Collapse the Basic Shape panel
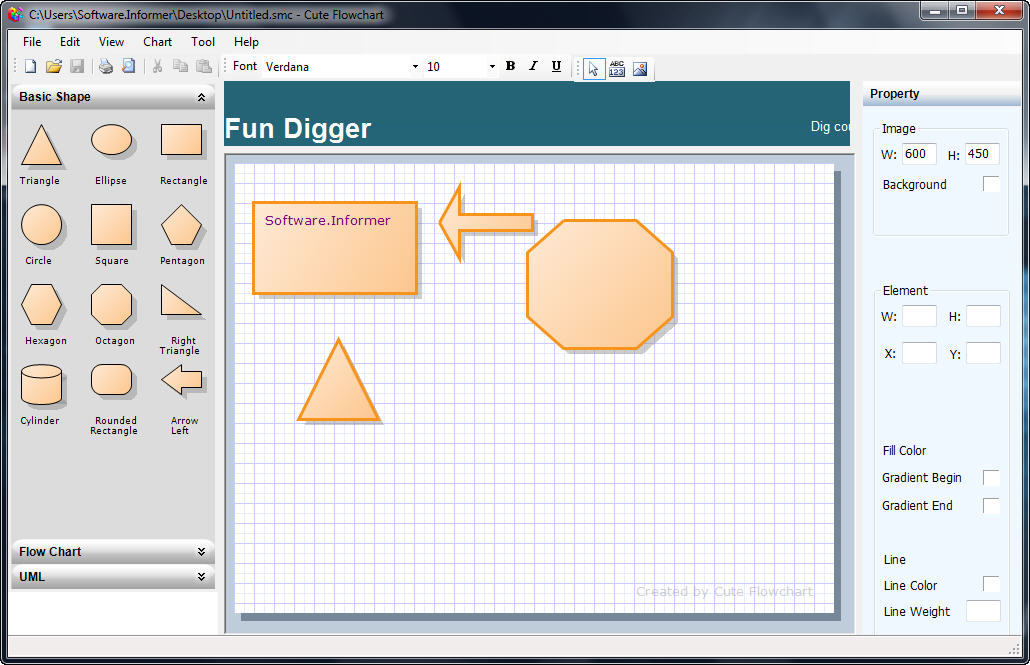This screenshot has width=1030, height=665. (201, 97)
